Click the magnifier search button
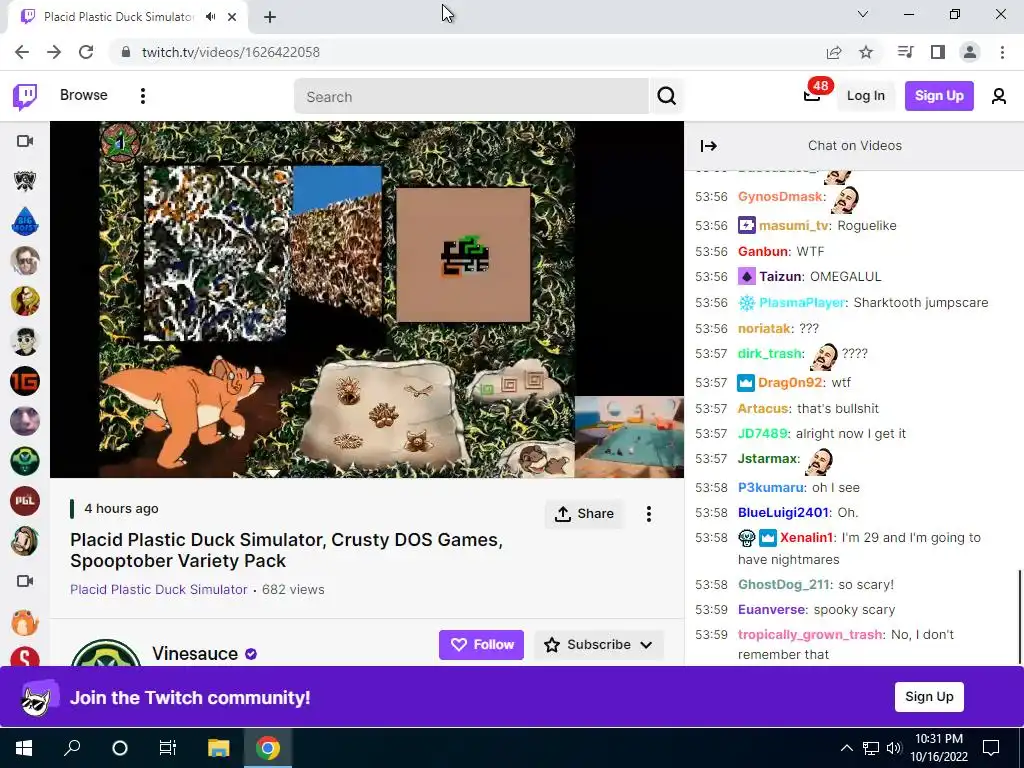 coord(666,97)
